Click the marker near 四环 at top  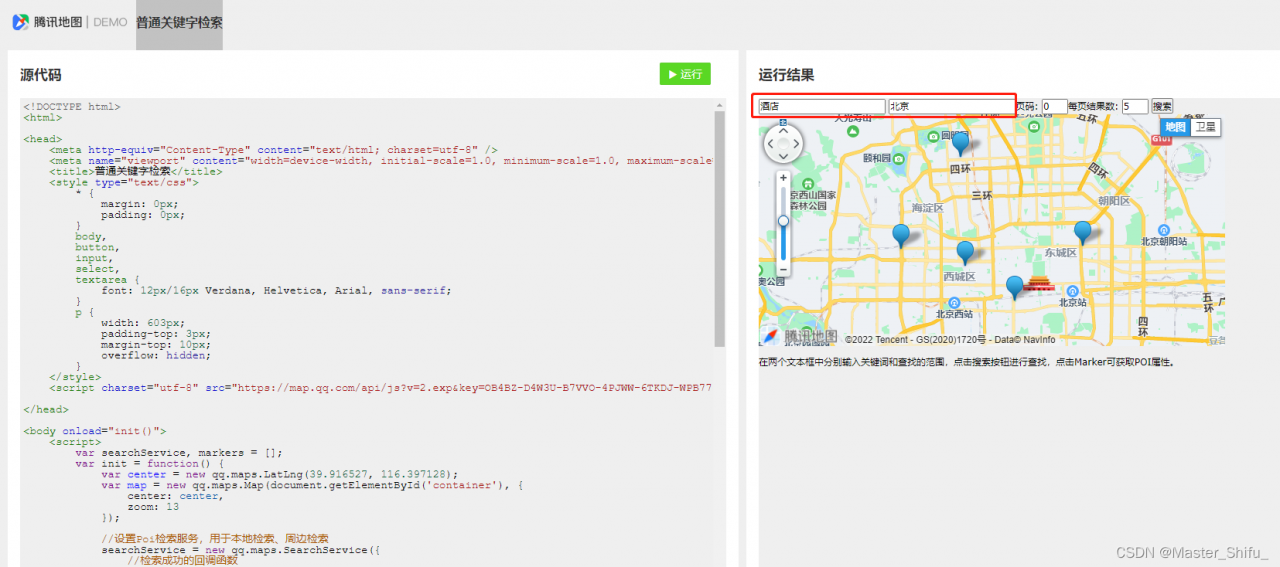(961, 144)
